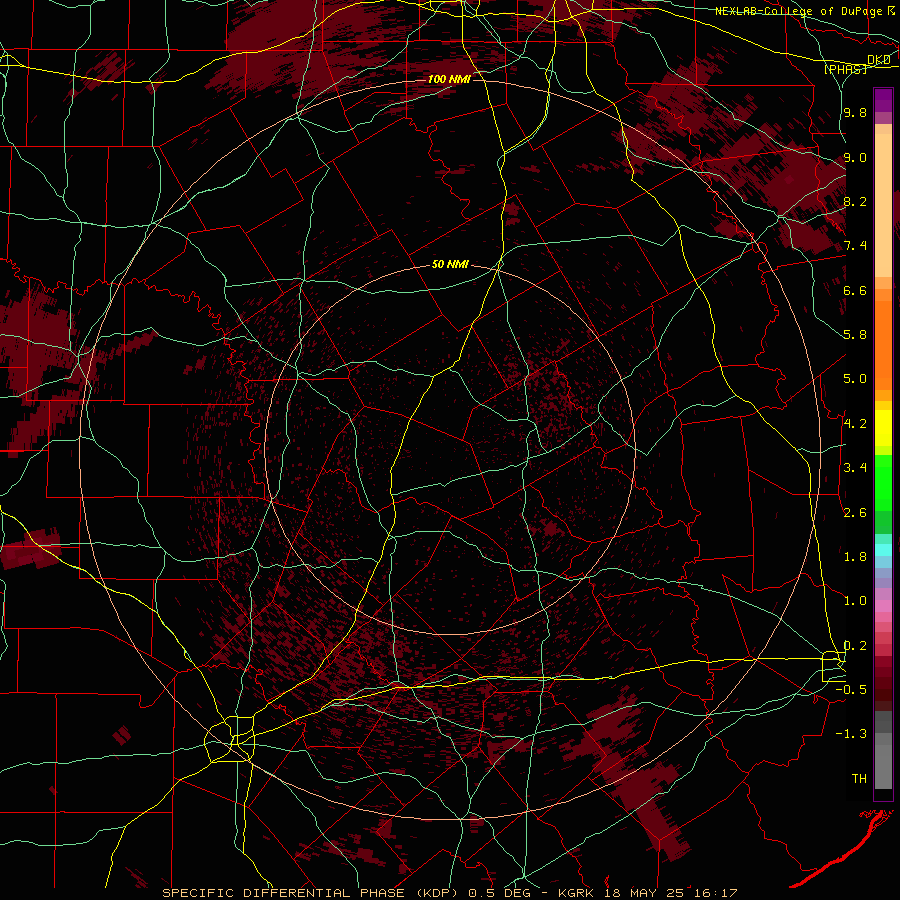Click the 0.2 value on color scale

(855, 646)
